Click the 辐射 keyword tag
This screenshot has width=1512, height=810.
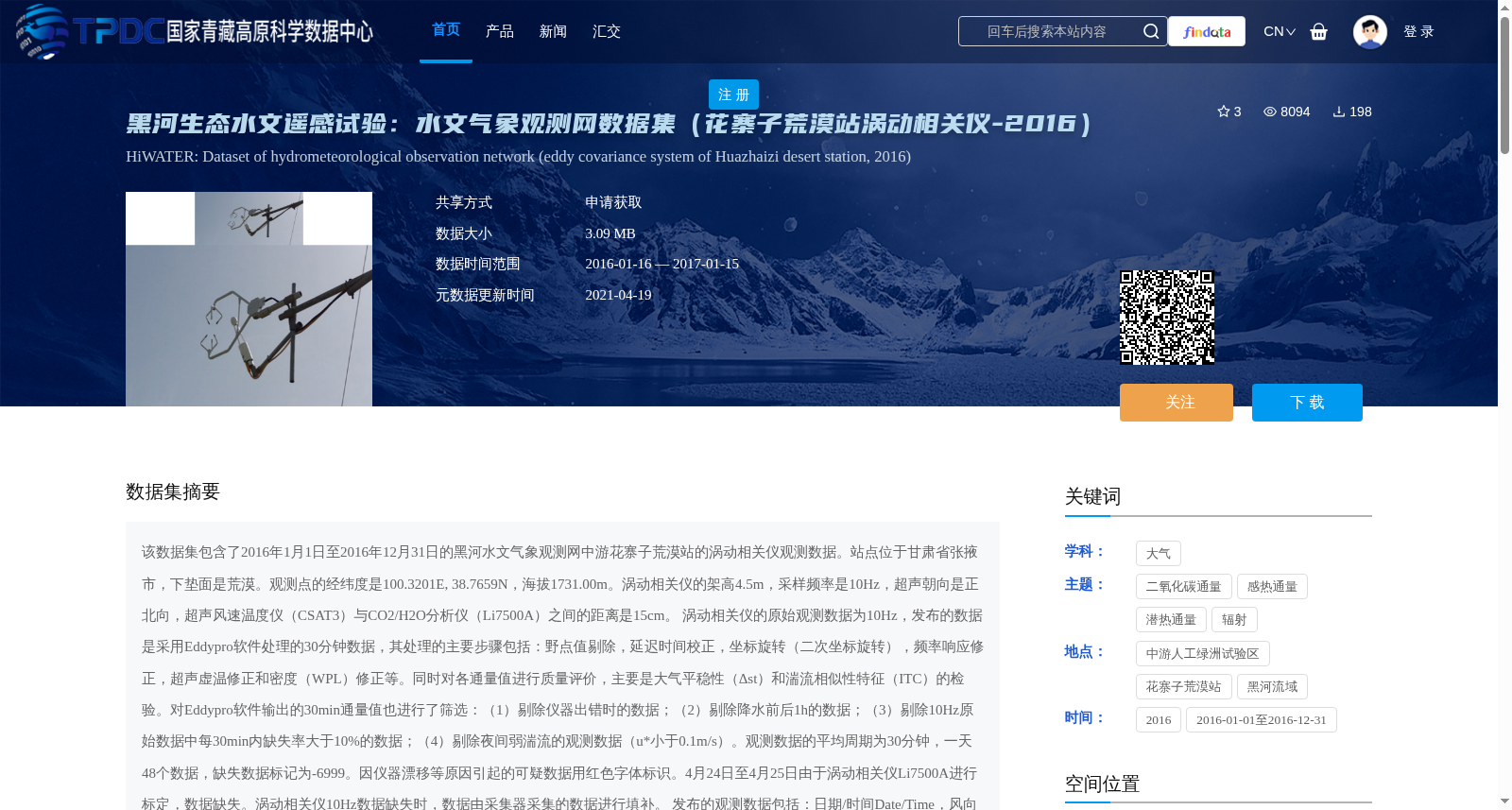tap(1234, 620)
